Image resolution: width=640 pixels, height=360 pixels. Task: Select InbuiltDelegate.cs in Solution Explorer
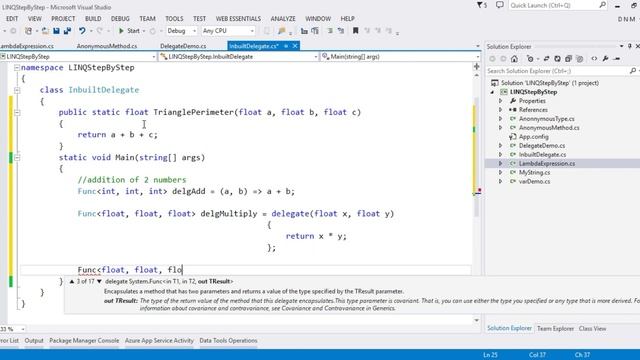pos(542,155)
